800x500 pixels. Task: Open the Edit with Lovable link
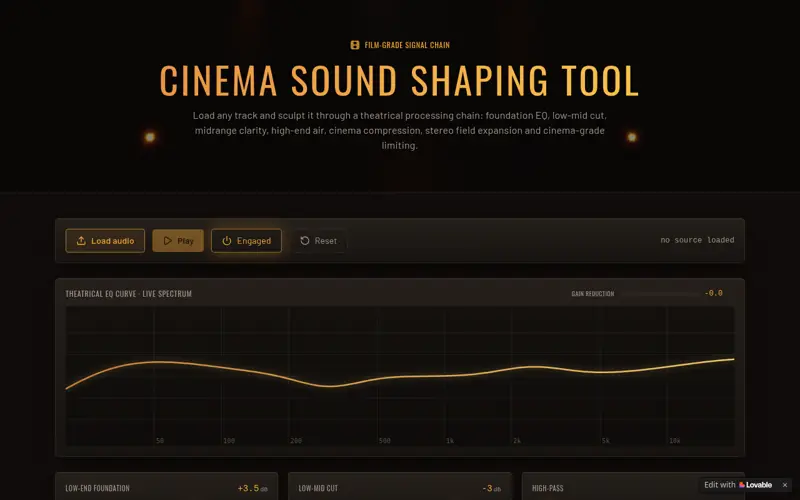(738, 485)
